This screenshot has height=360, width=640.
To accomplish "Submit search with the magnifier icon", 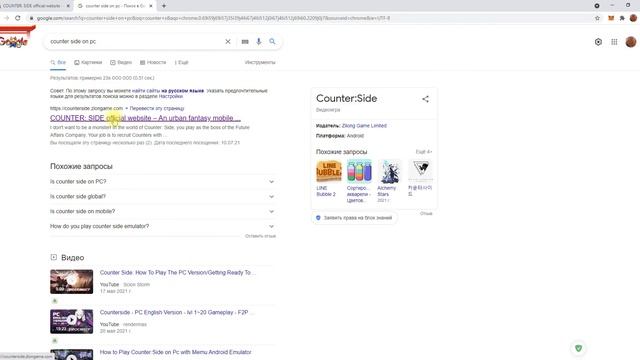I will (272, 41).
